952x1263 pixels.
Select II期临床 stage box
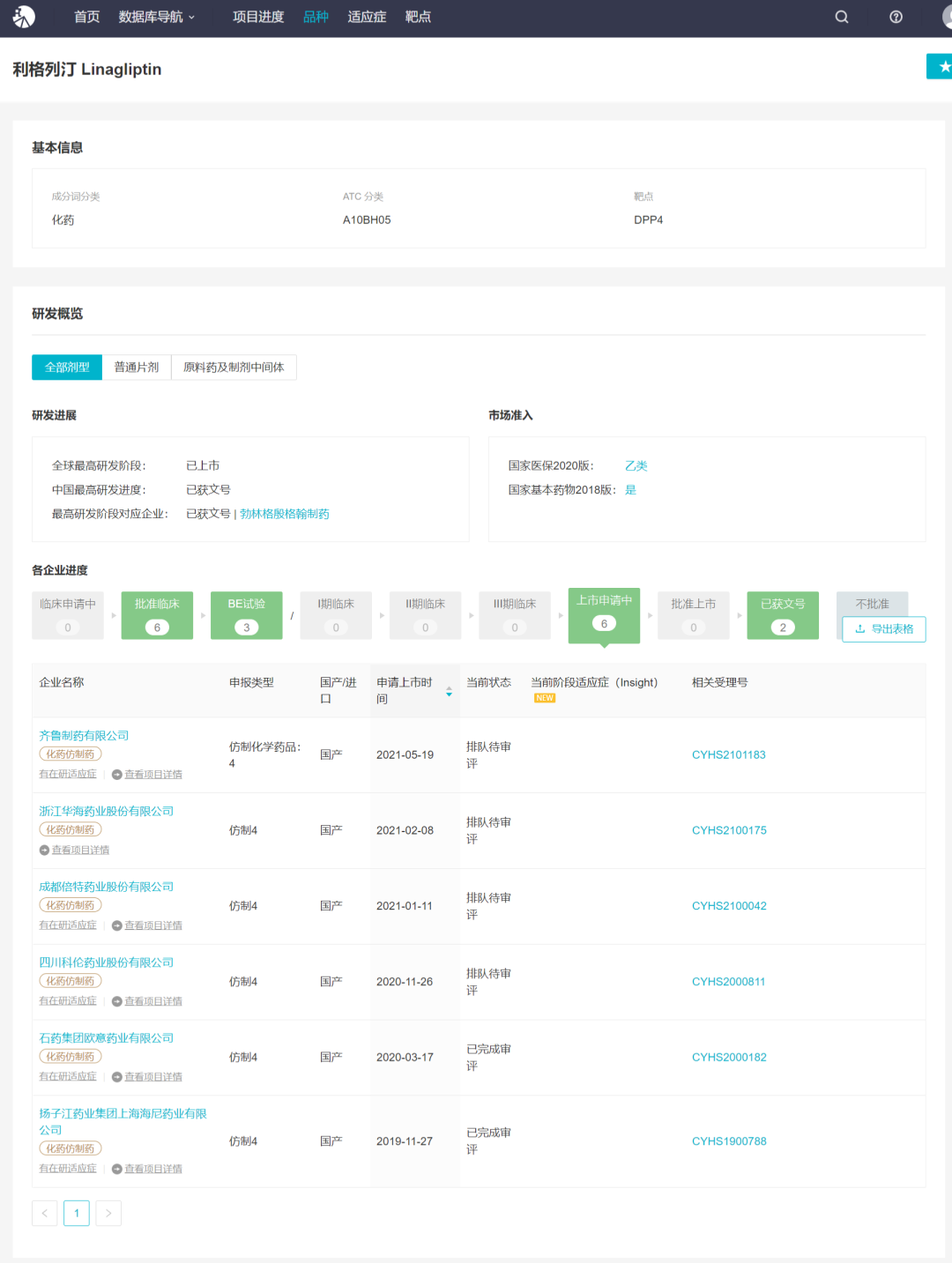pyautogui.click(x=426, y=615)
